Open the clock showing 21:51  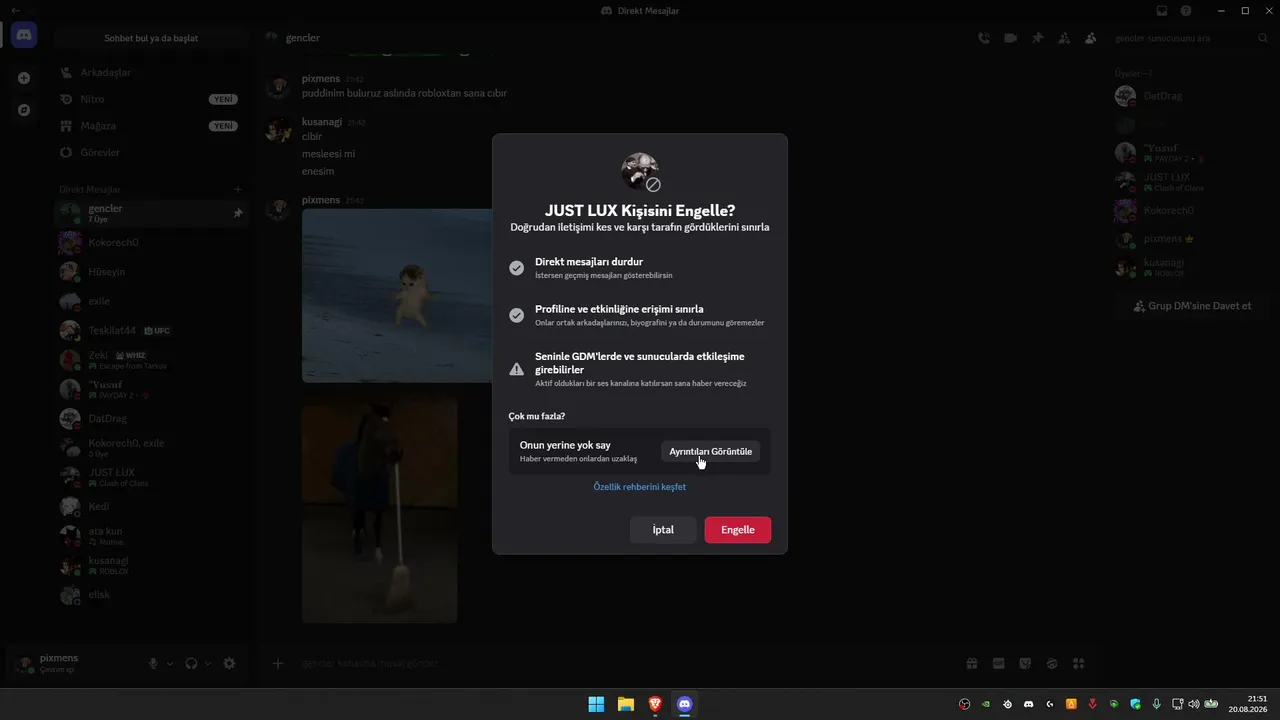coord(1248,704)
